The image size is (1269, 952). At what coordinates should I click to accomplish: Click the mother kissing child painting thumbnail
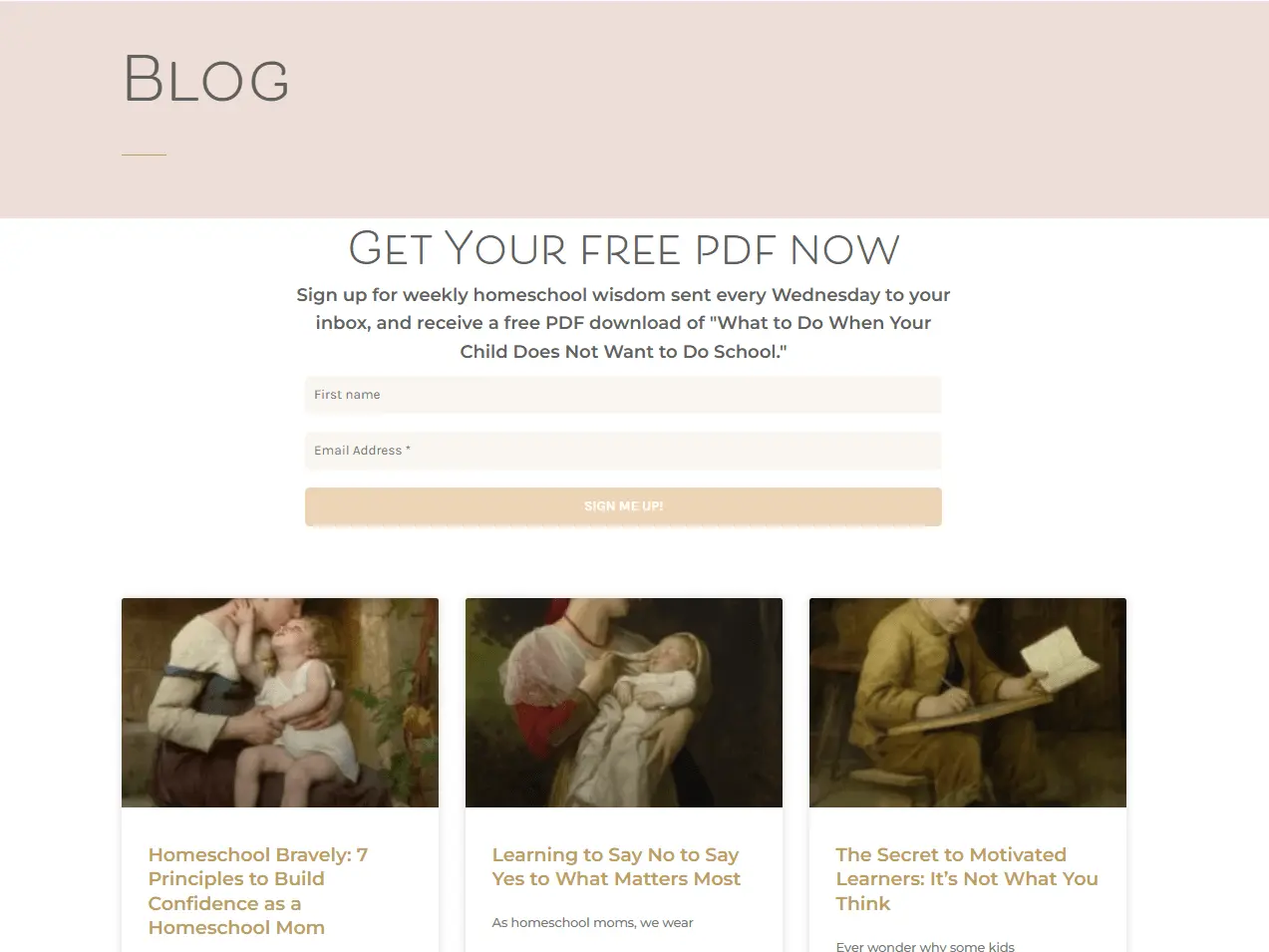click(x=280, y=703)
